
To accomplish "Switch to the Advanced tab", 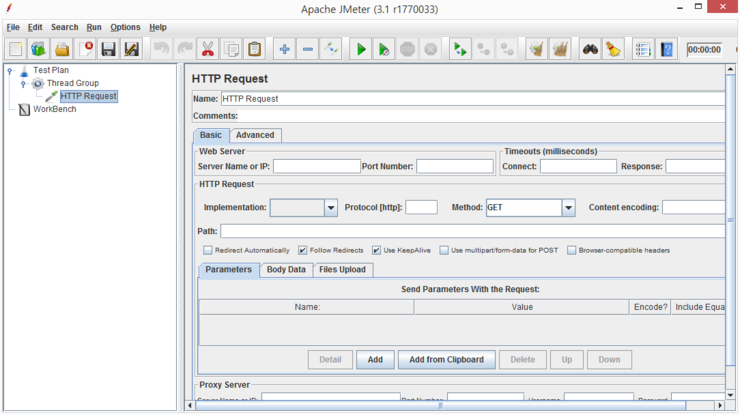I will pos(255,135).
